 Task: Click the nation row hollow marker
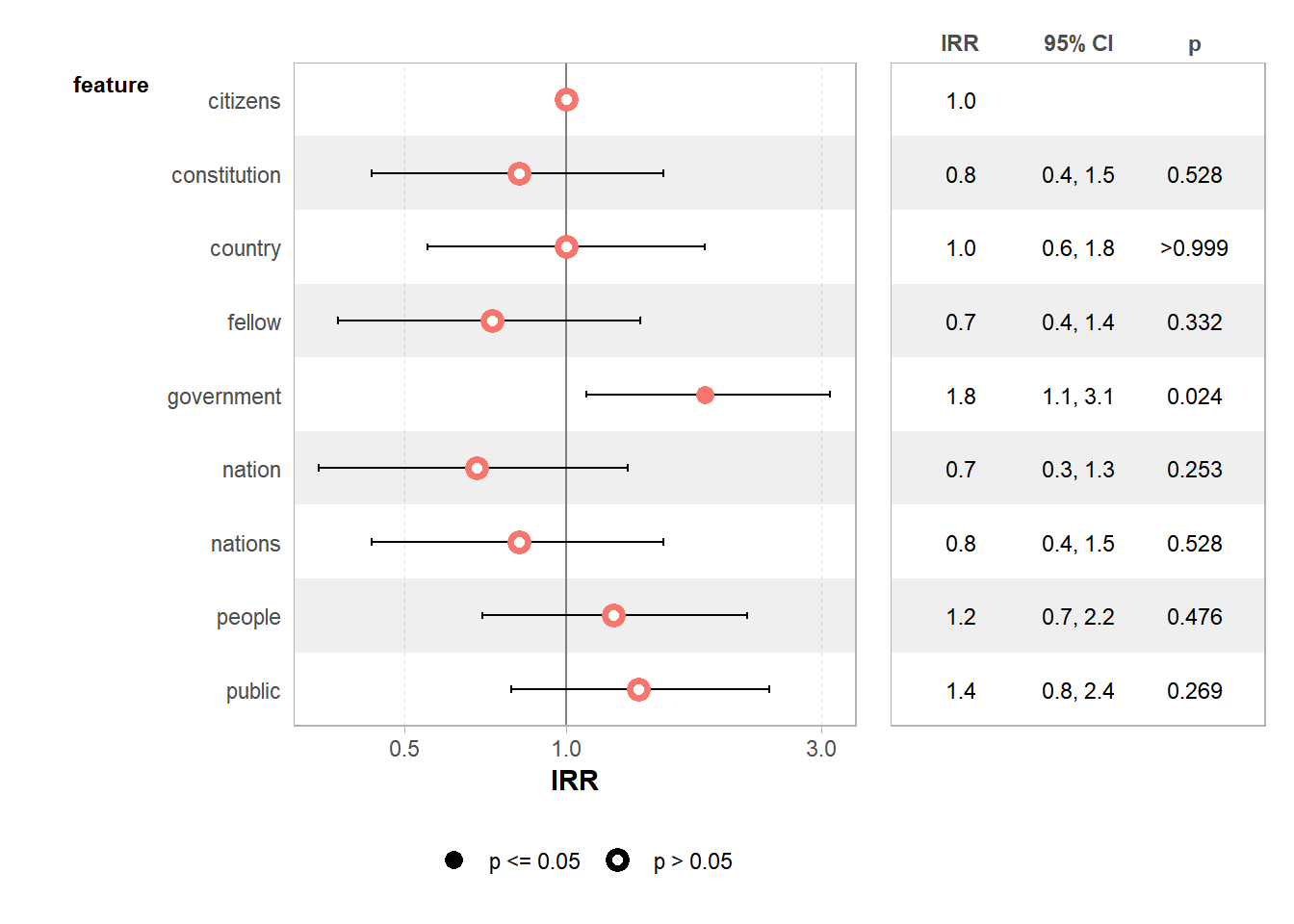477,469
